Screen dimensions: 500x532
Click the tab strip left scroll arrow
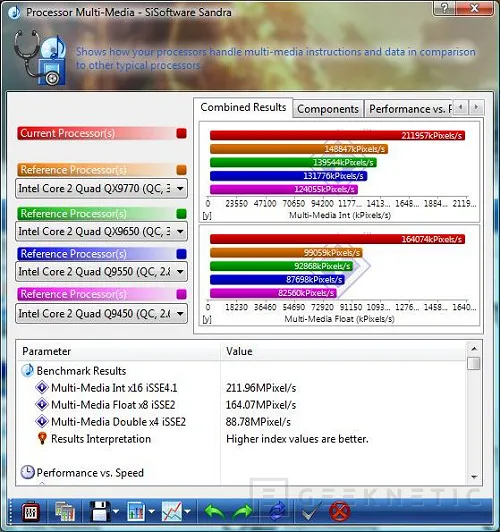[x=460, y=108]
